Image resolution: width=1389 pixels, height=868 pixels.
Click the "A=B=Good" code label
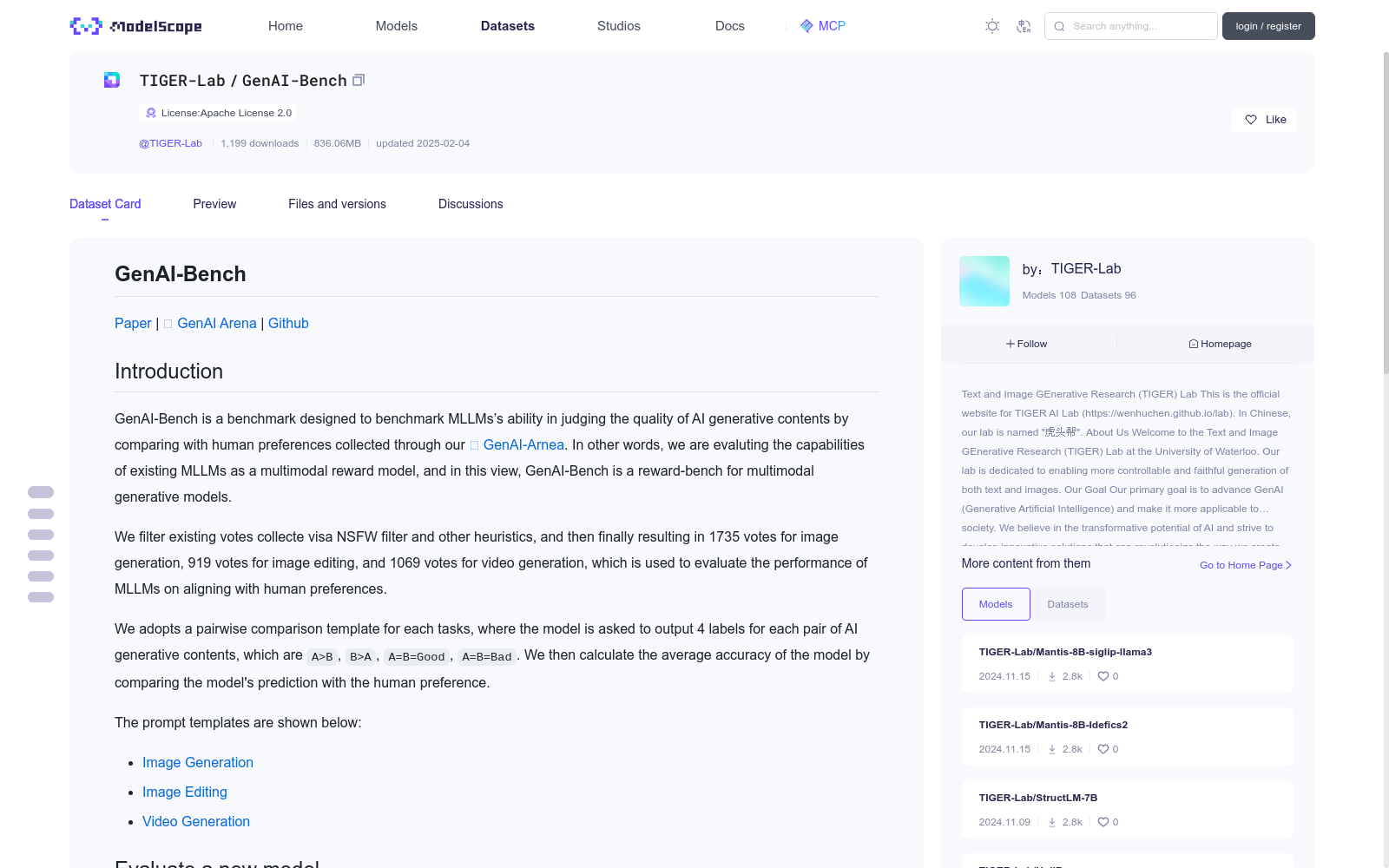(x=417, y=657)
